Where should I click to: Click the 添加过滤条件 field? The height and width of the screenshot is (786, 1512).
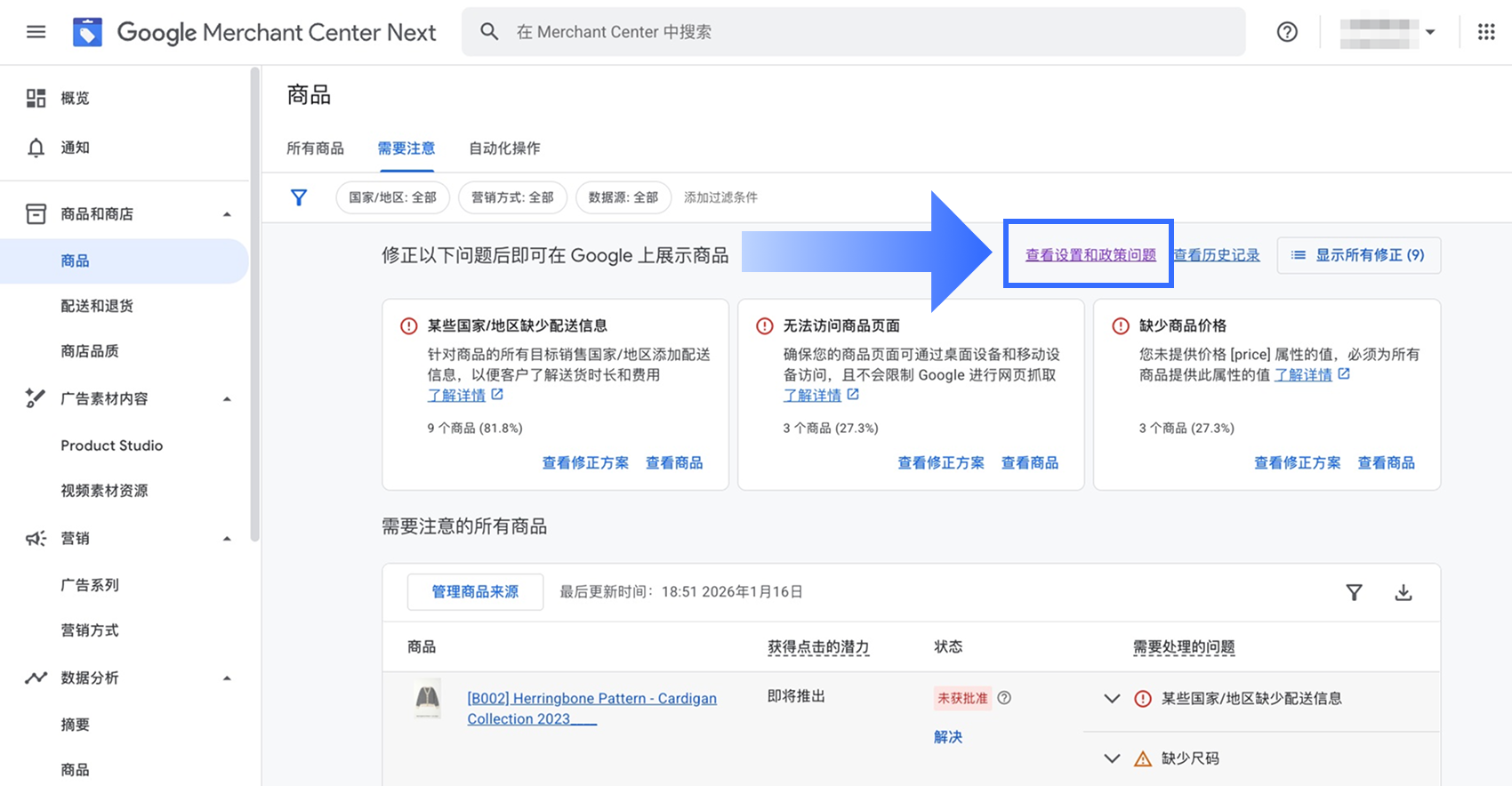(720, 197)
